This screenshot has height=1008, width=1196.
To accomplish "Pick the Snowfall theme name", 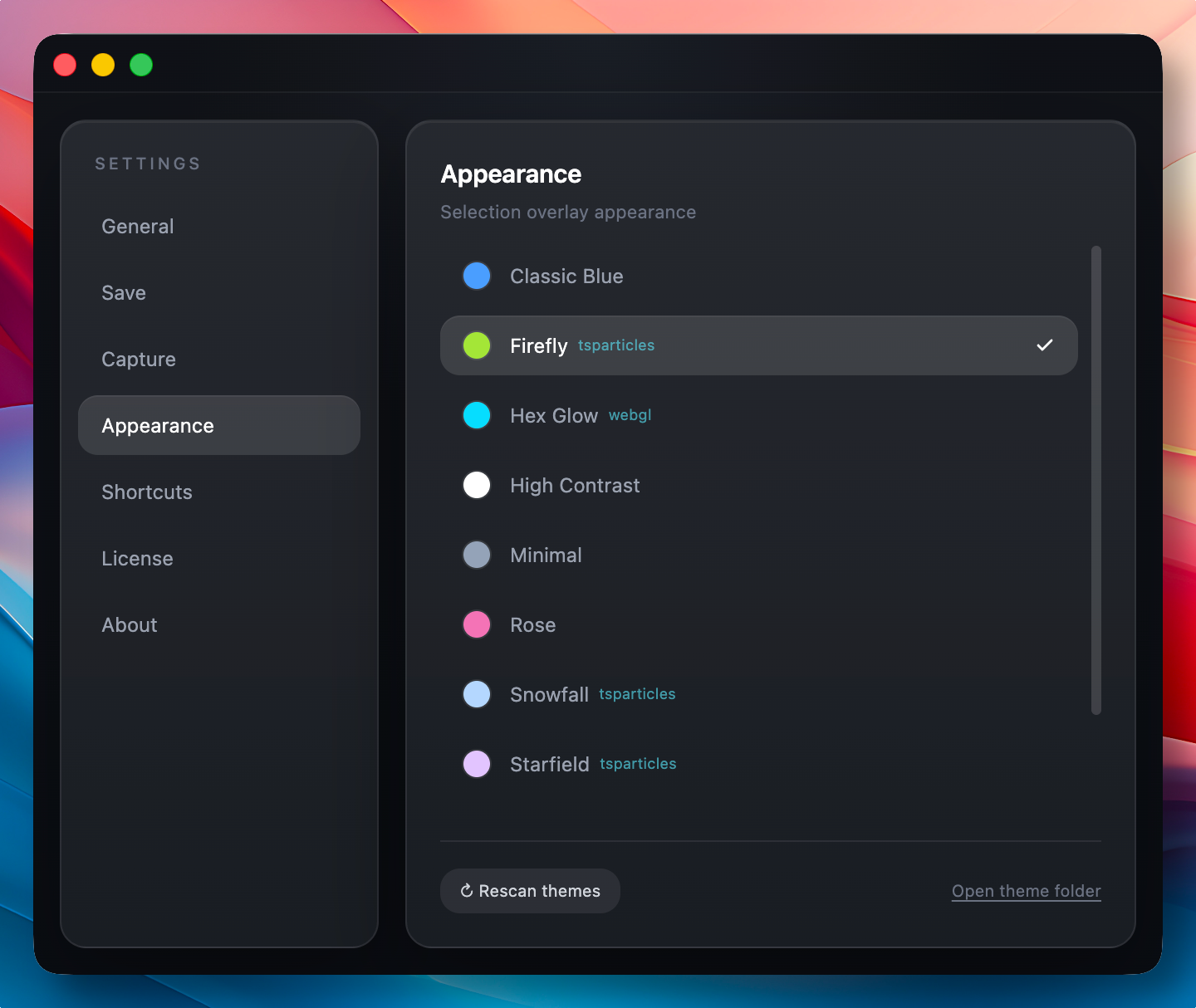I will click(549, 695).
